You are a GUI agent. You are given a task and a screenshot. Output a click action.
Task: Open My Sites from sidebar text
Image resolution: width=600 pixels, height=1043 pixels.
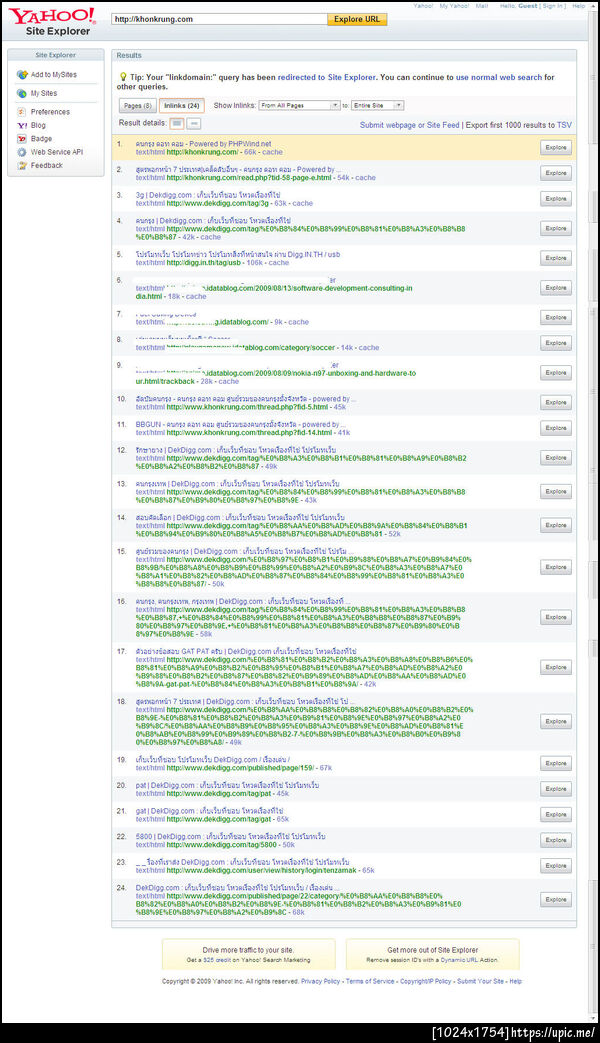[x=44, y=93]
